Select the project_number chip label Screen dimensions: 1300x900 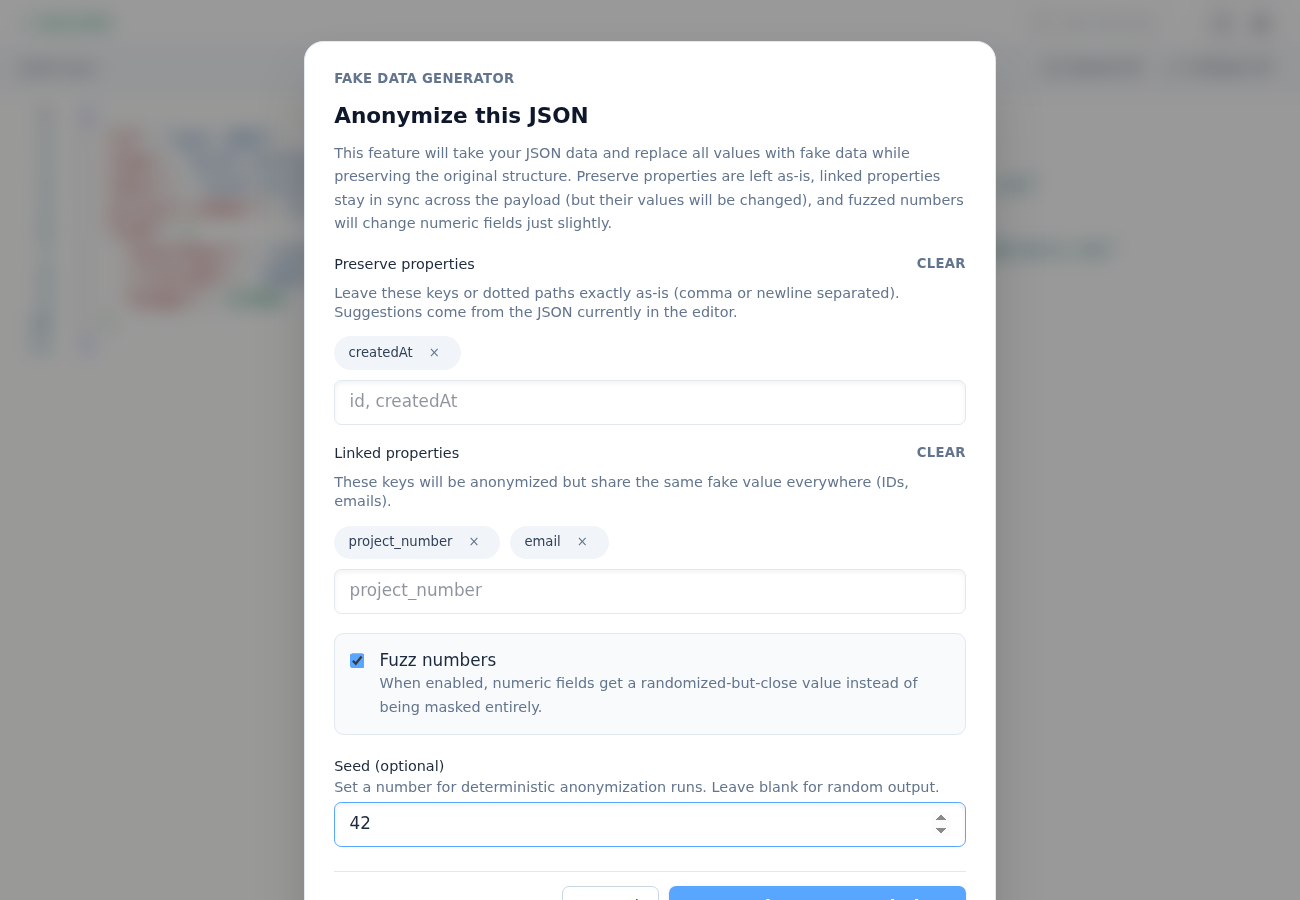coord(400,541)
